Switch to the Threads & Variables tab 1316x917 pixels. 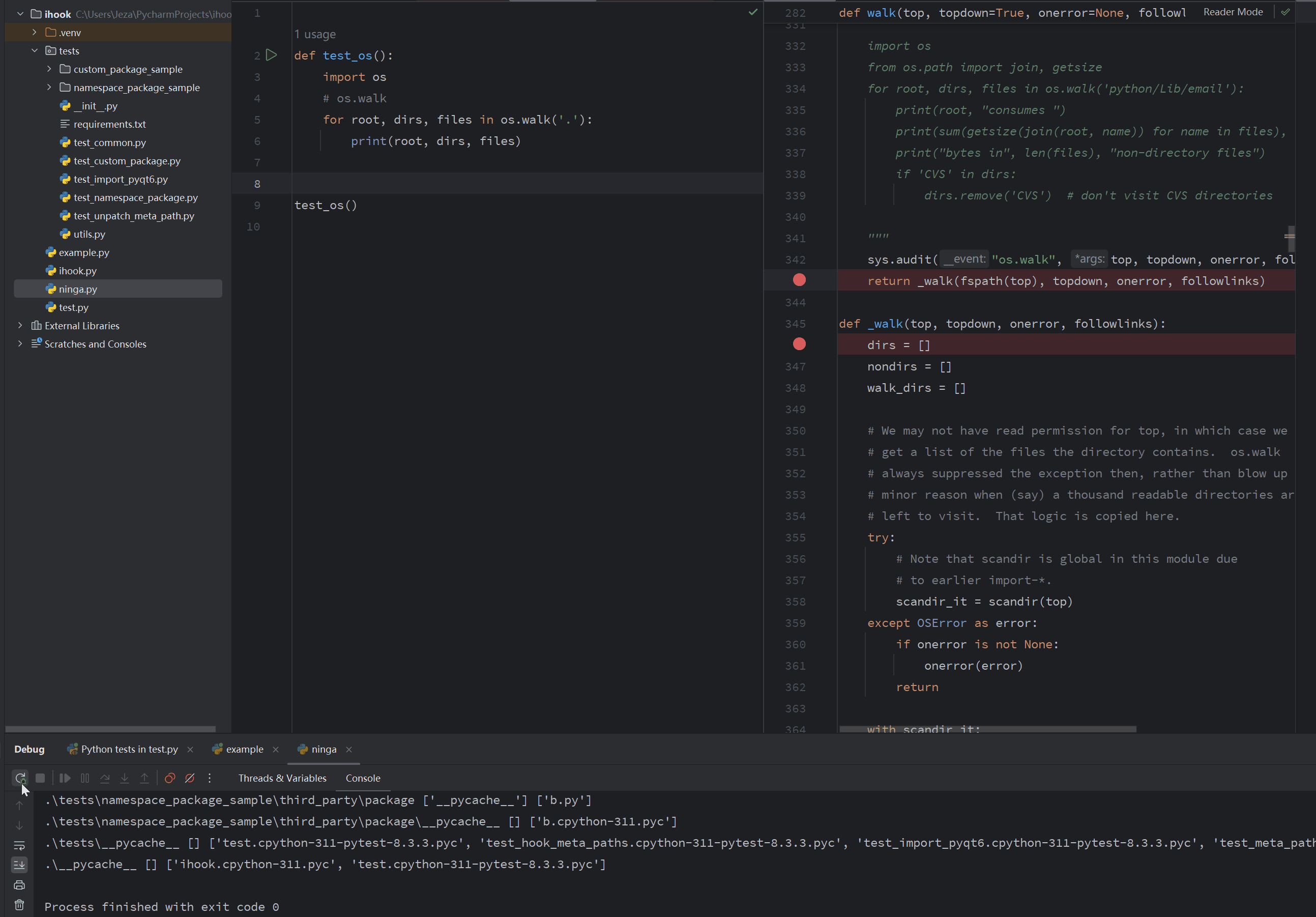coord(282,778)
